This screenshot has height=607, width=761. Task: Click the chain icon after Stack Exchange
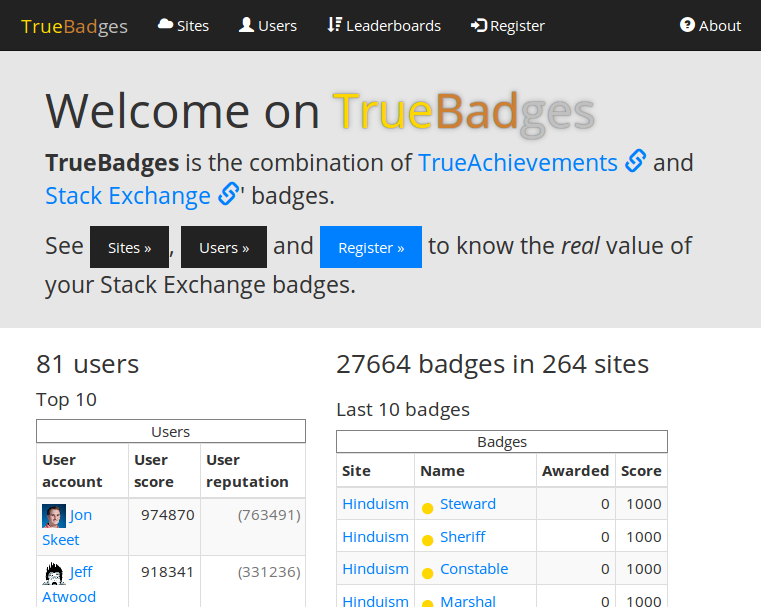pos(229,194)
